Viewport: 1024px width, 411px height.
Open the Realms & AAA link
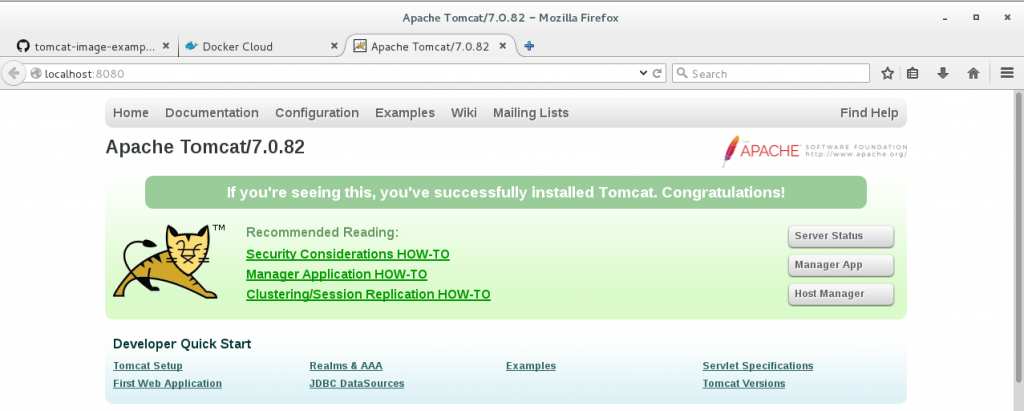(346, 366)
